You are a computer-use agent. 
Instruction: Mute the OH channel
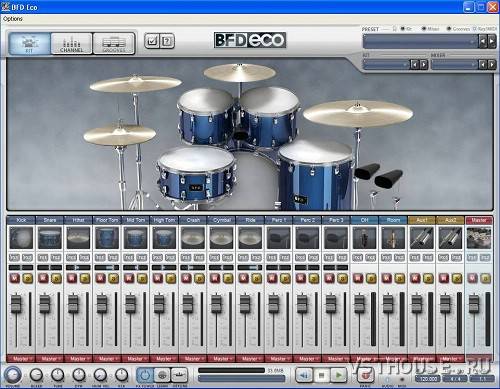click(358, 278)
